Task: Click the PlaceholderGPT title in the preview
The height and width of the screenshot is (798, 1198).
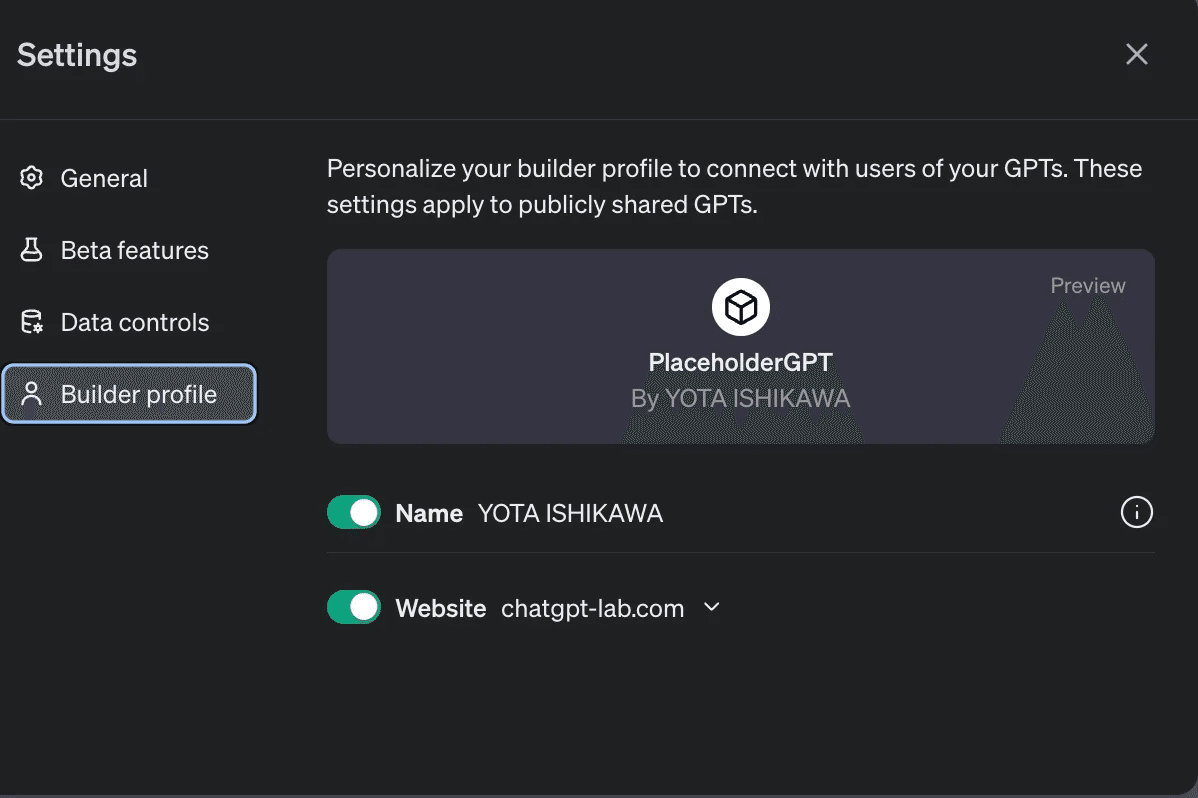Action: pyautogui.click(x=740, y=362)
